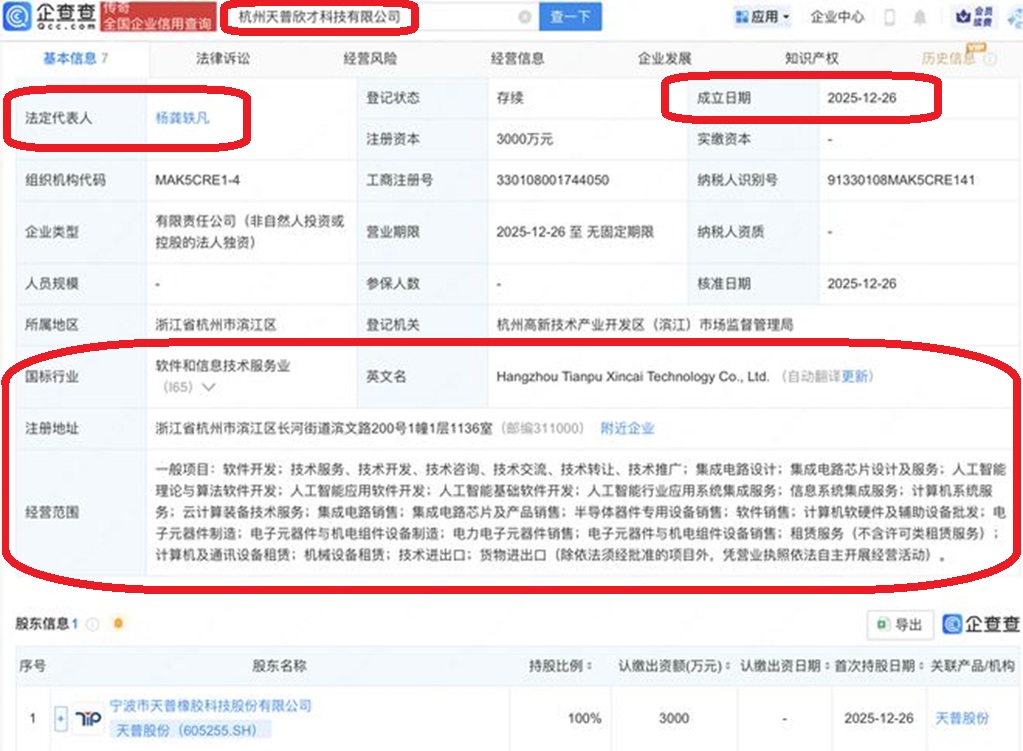Sort by 认缴出资额(万元) column header

tap(675, 666)
